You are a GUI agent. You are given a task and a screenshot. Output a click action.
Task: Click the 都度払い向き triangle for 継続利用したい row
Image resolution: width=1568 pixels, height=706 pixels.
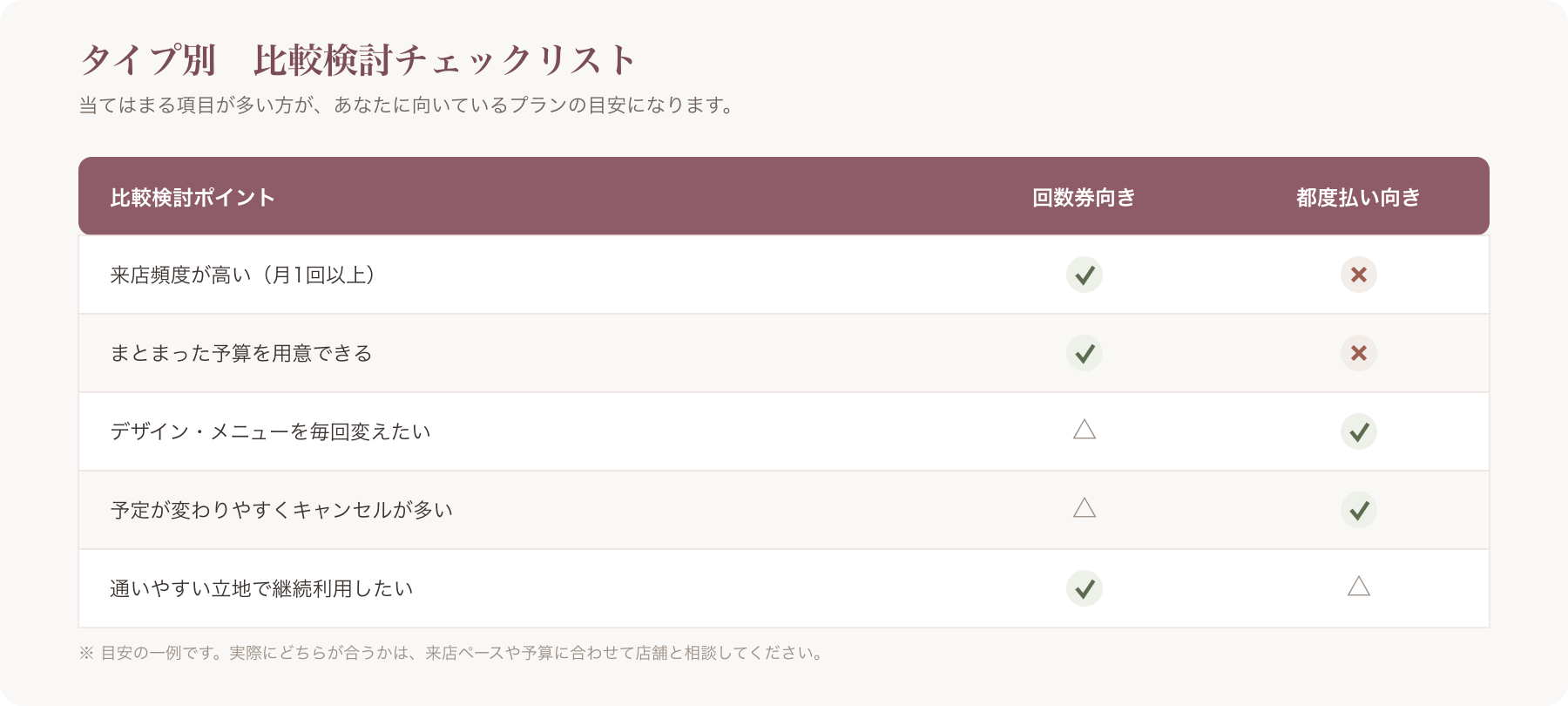click(1358, 587)
